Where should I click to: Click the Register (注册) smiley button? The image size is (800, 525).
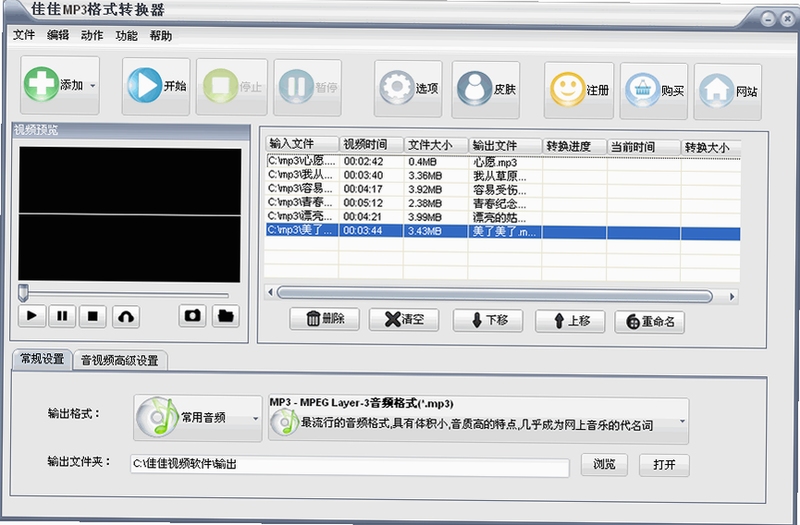[579, 91]
